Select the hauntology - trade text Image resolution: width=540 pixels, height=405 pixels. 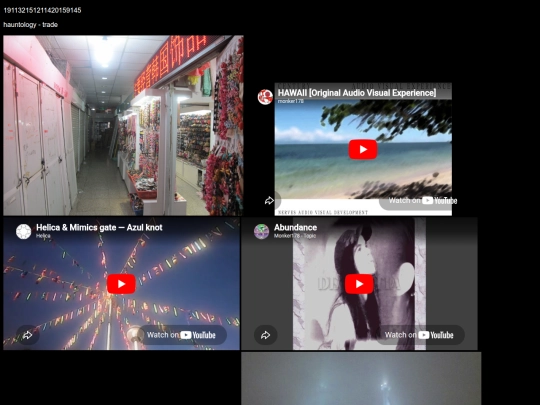pos(30,25)
